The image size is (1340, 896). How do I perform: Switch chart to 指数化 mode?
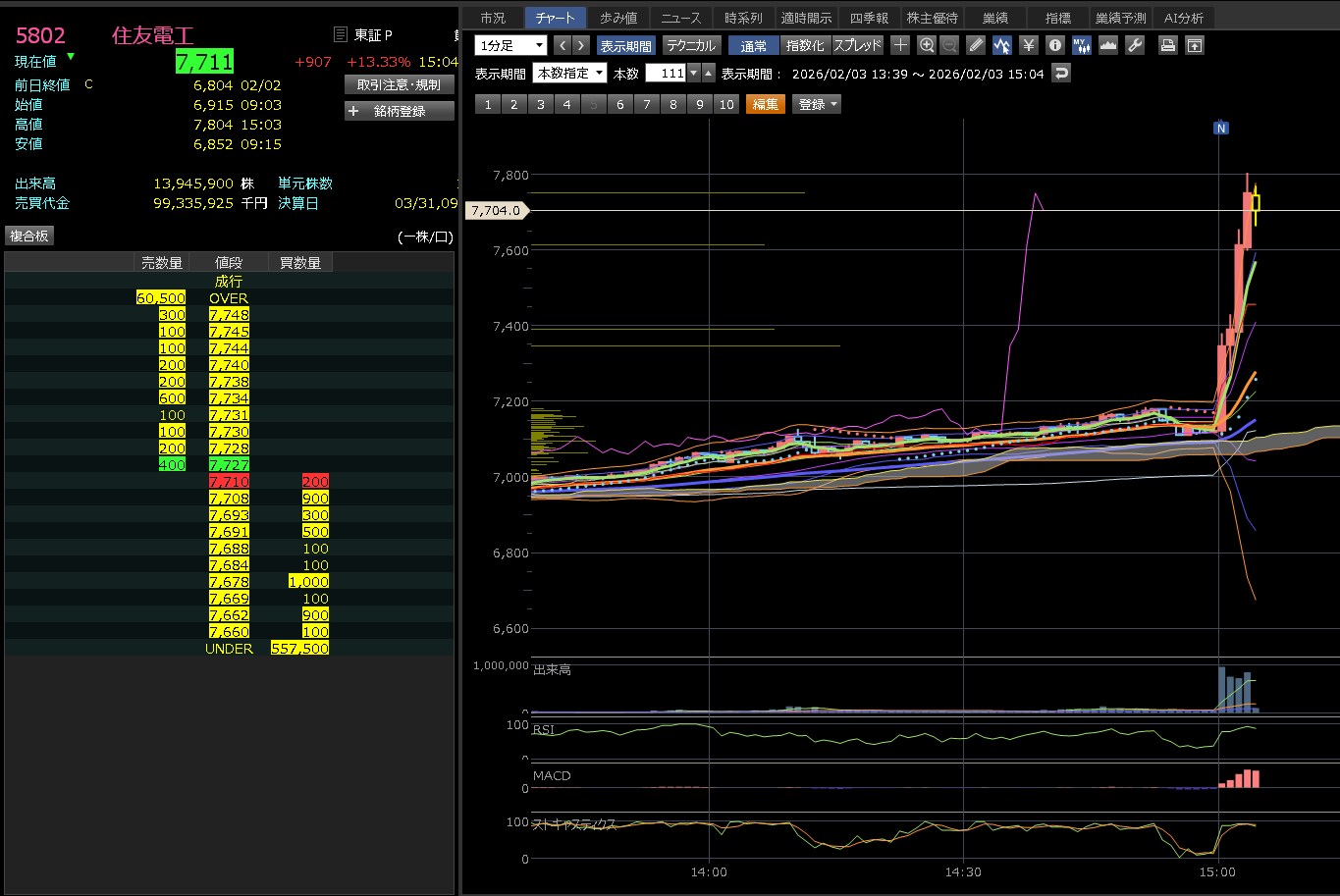(x=805, y=45)
